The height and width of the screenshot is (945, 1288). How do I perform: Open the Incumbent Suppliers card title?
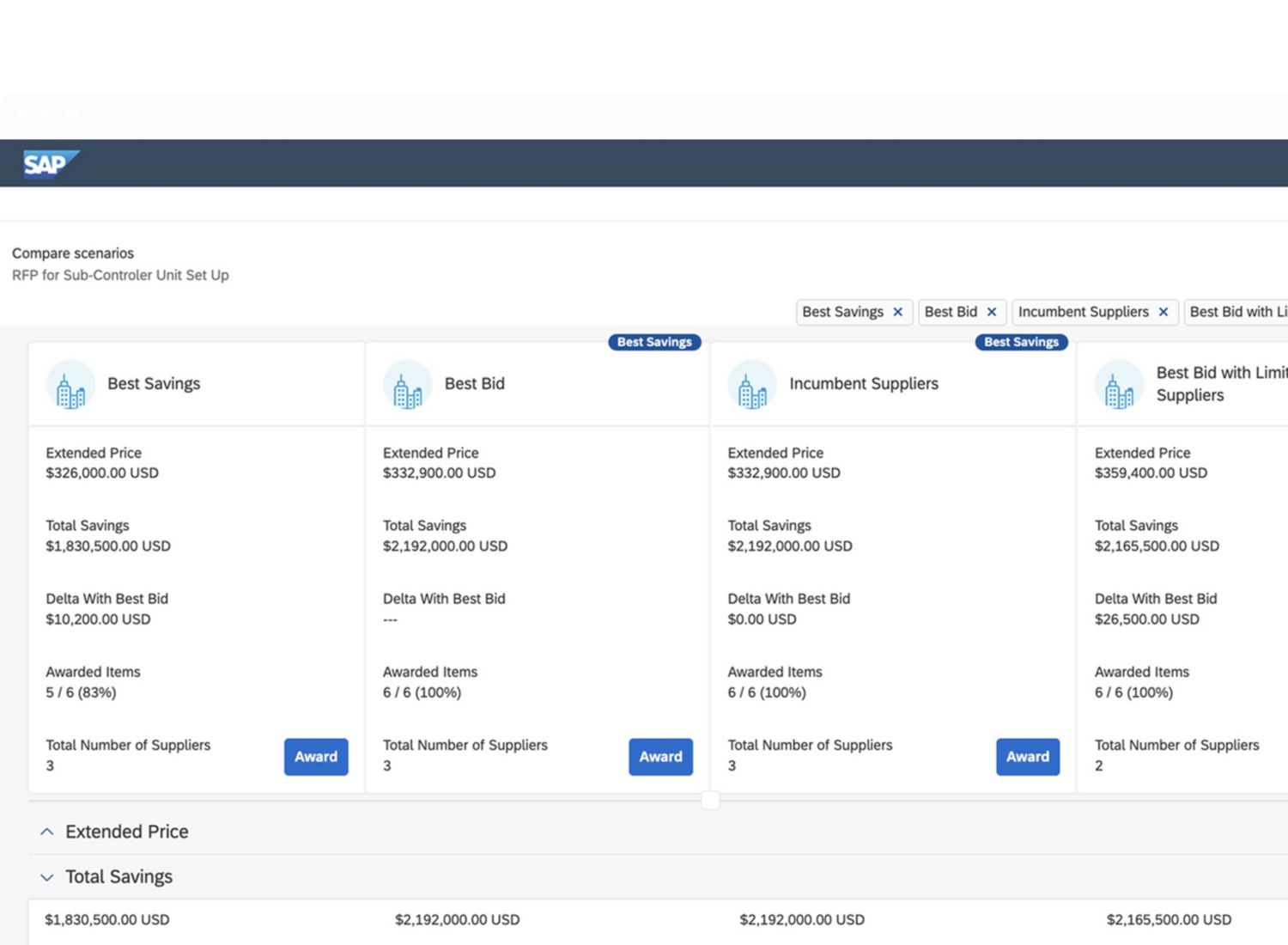[x=863, y=384]
